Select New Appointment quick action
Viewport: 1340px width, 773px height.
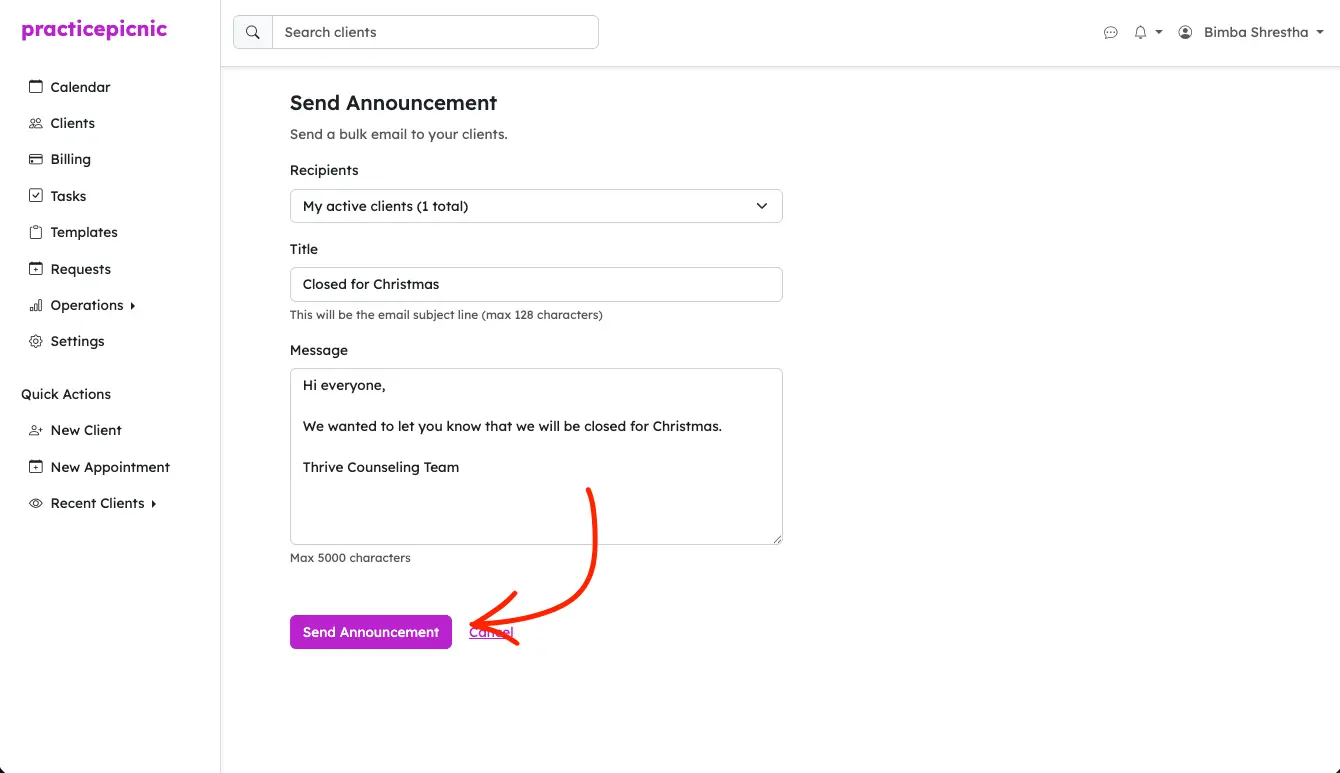tap(110, 467)
